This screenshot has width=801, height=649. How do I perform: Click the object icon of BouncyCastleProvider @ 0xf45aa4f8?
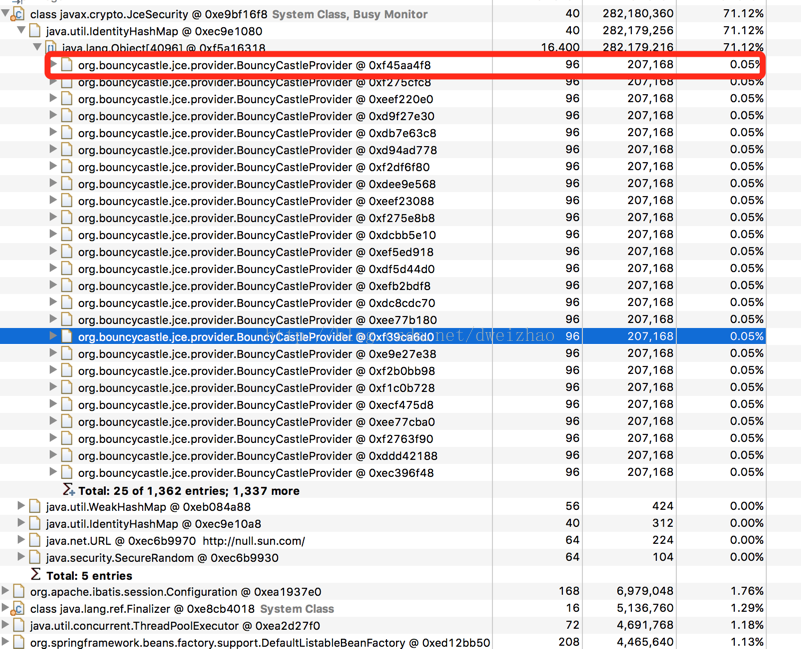[x=66, y=65]
